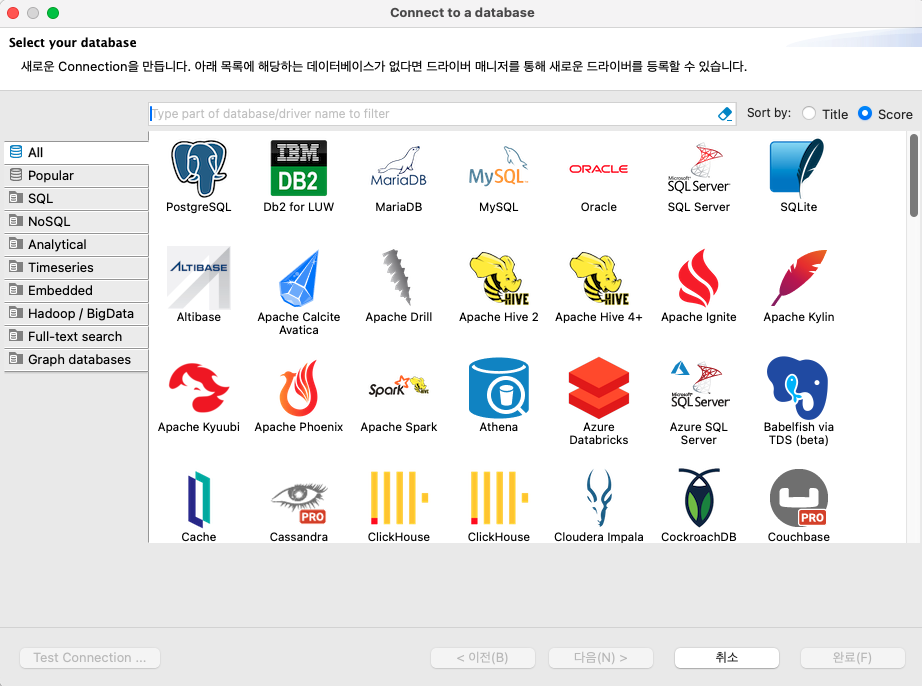Pick the Athena database icon
This screenshot has height=686, width=922.
coord(499,388)
